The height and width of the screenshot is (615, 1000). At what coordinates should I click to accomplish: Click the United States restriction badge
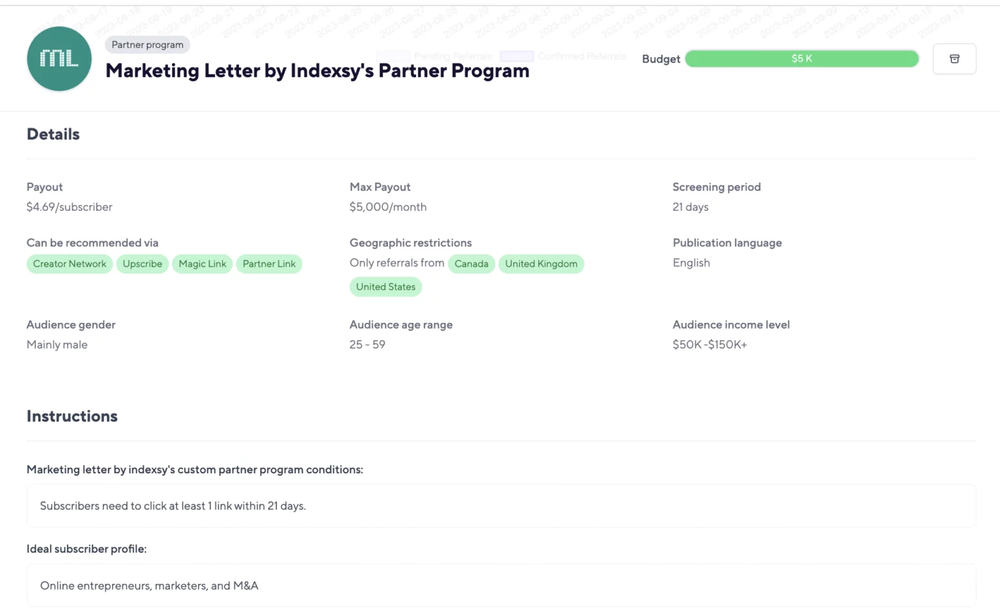point(385,286)
